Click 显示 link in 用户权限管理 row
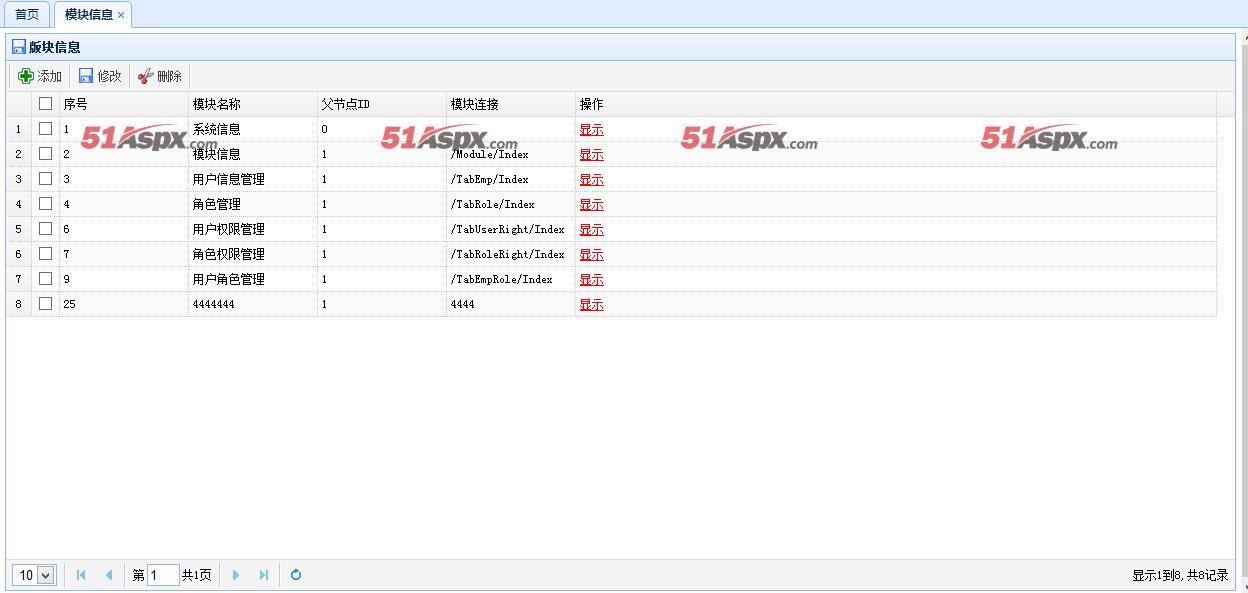Screen dimensions: 1248x593 click(x=591, y=229)
